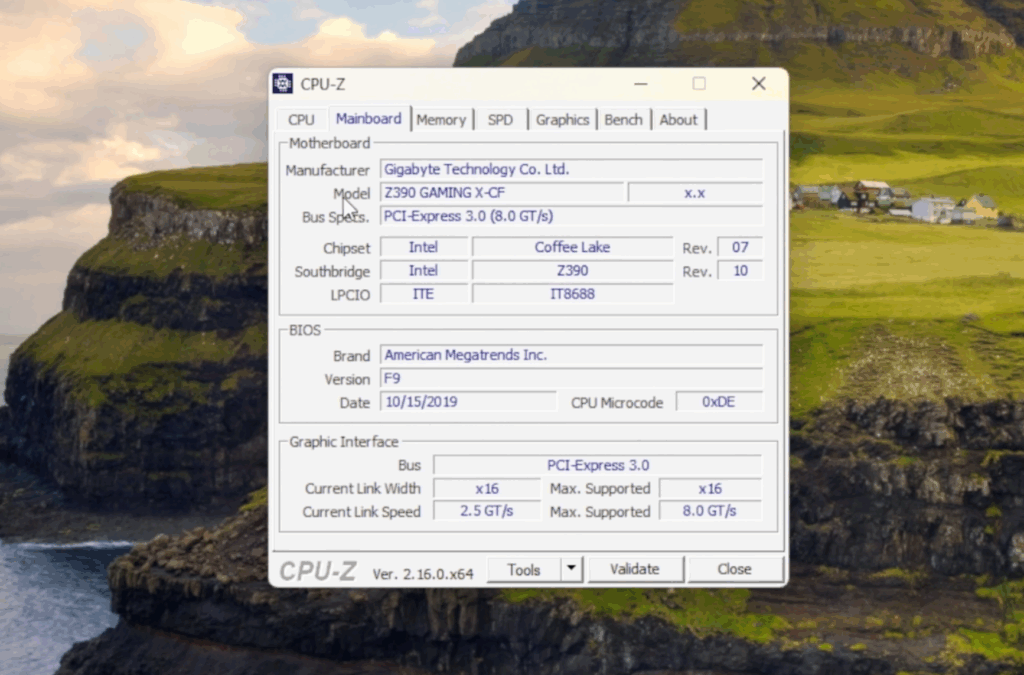
Task: Open the Memory tab
Action: (441, 119)
